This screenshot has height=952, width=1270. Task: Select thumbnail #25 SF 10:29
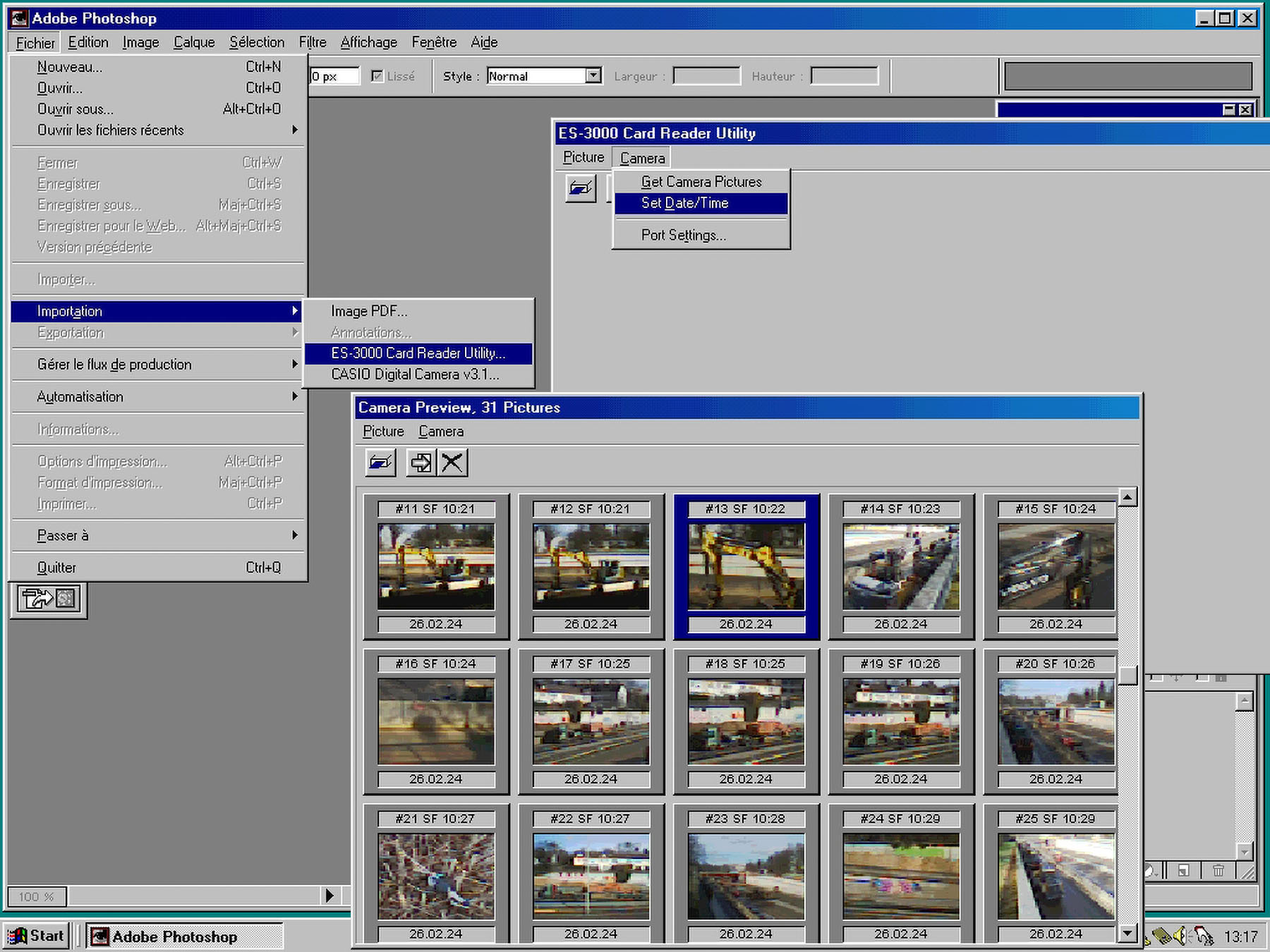point(1051,873)
